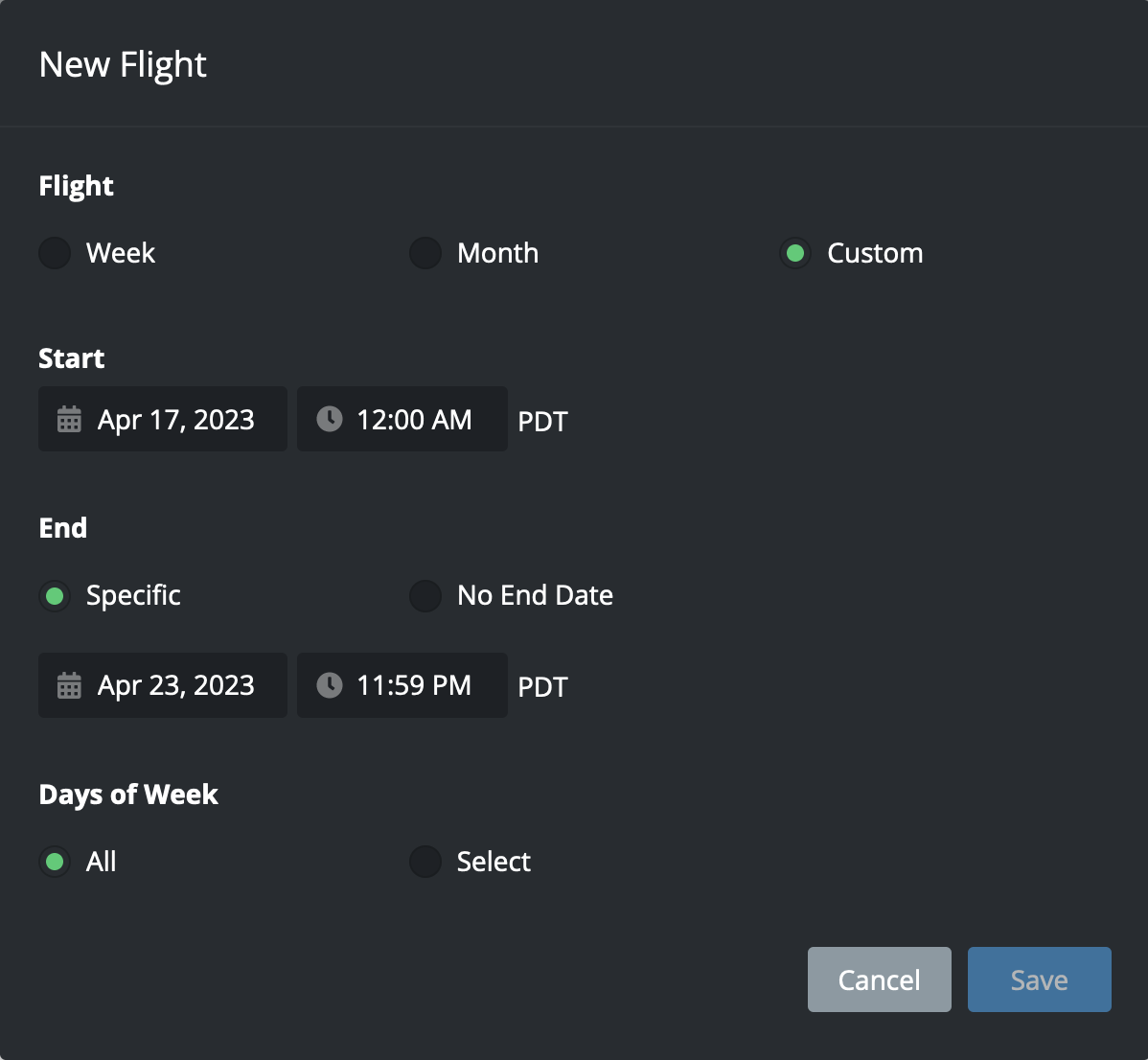The height and width of the screenshot is (1060, 1148).
Task: Click the calendar icon beside Apr 23, 2023
Action: pos(69,685)
